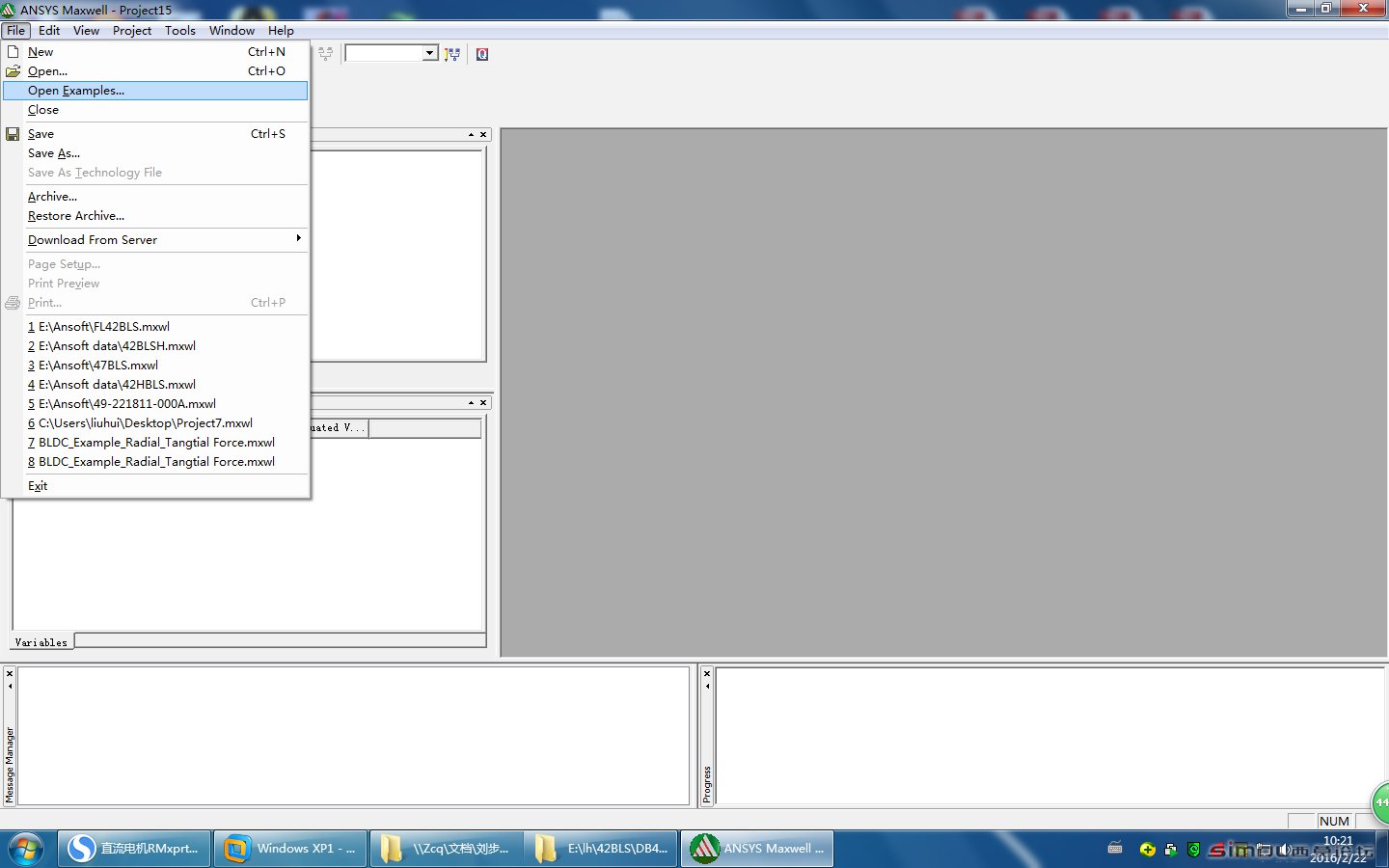Screen dimensions: 1389x868
Task: Choose Save from File menu
Action: pyautogui.click(x=155, y=134)
